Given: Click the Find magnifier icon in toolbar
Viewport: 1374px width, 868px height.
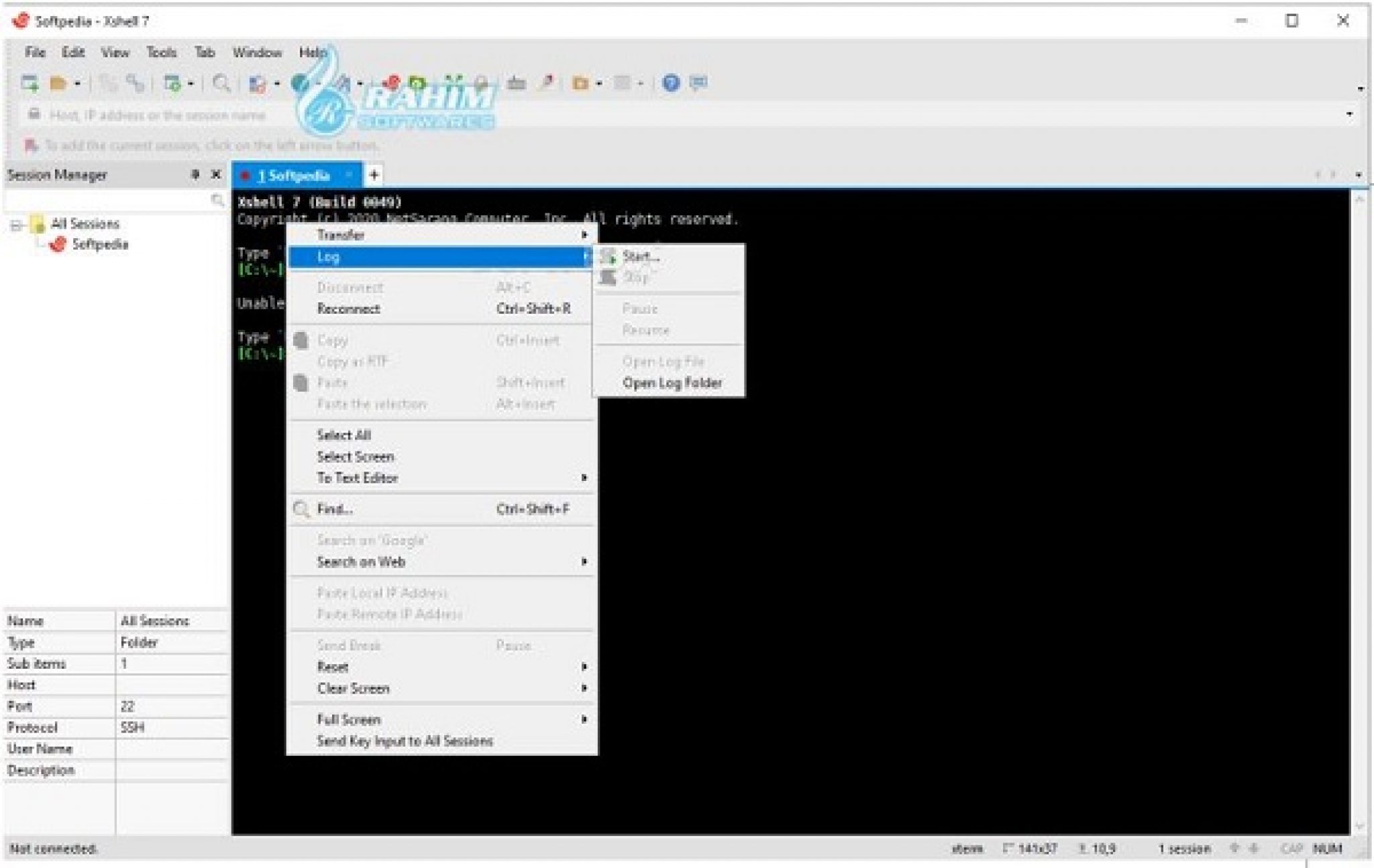Looking at the screenshot, I should click(x=221, y=83).
